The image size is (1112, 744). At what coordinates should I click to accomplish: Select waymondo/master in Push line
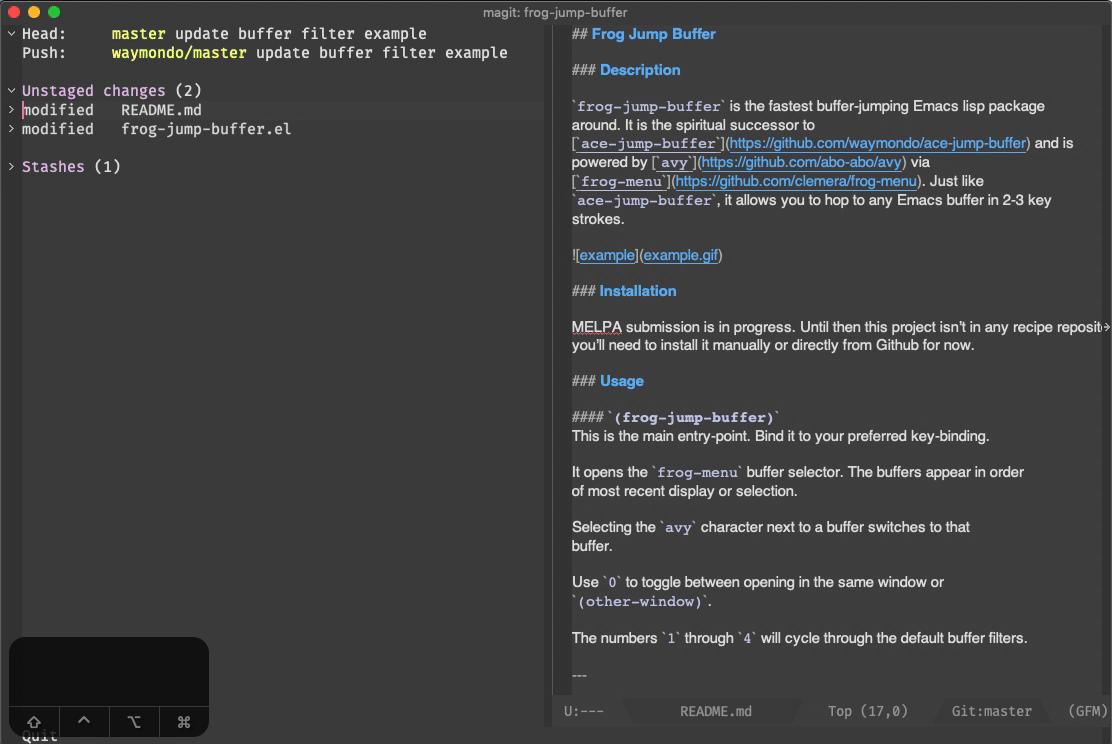tap(179, 52)
